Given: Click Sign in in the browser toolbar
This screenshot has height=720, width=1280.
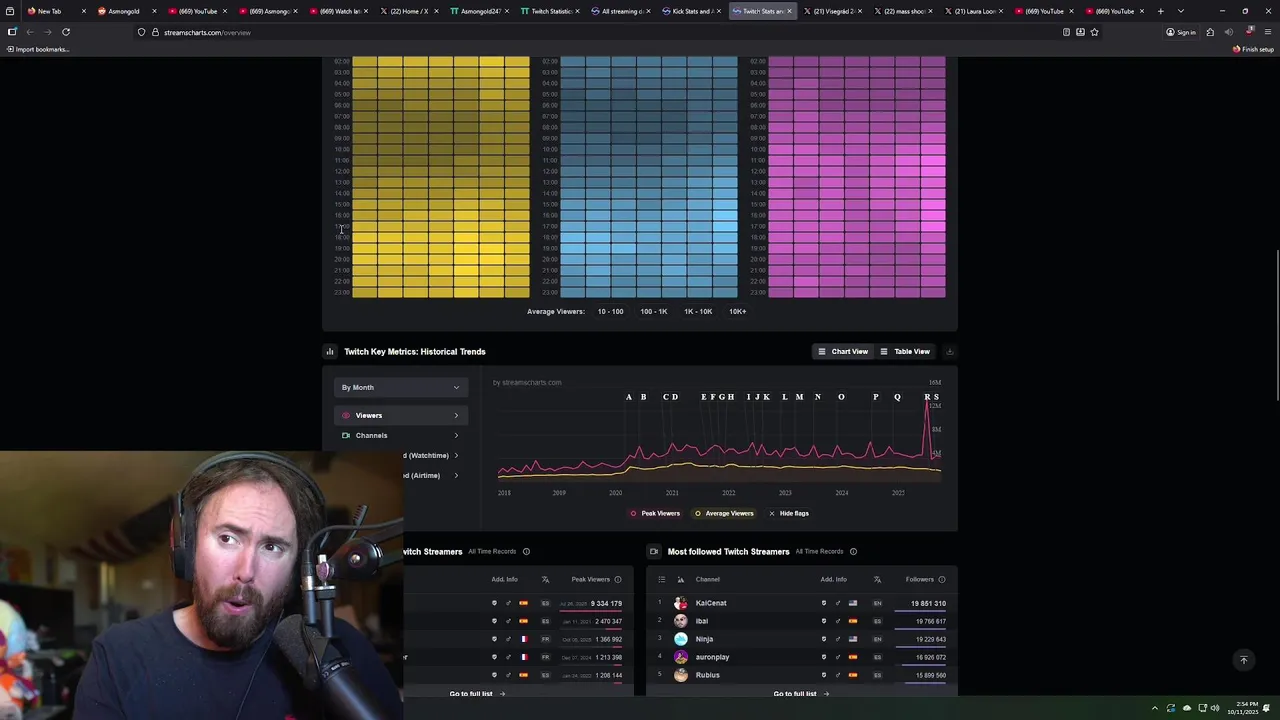Looking at the screenshot, I should (1181, 32).
